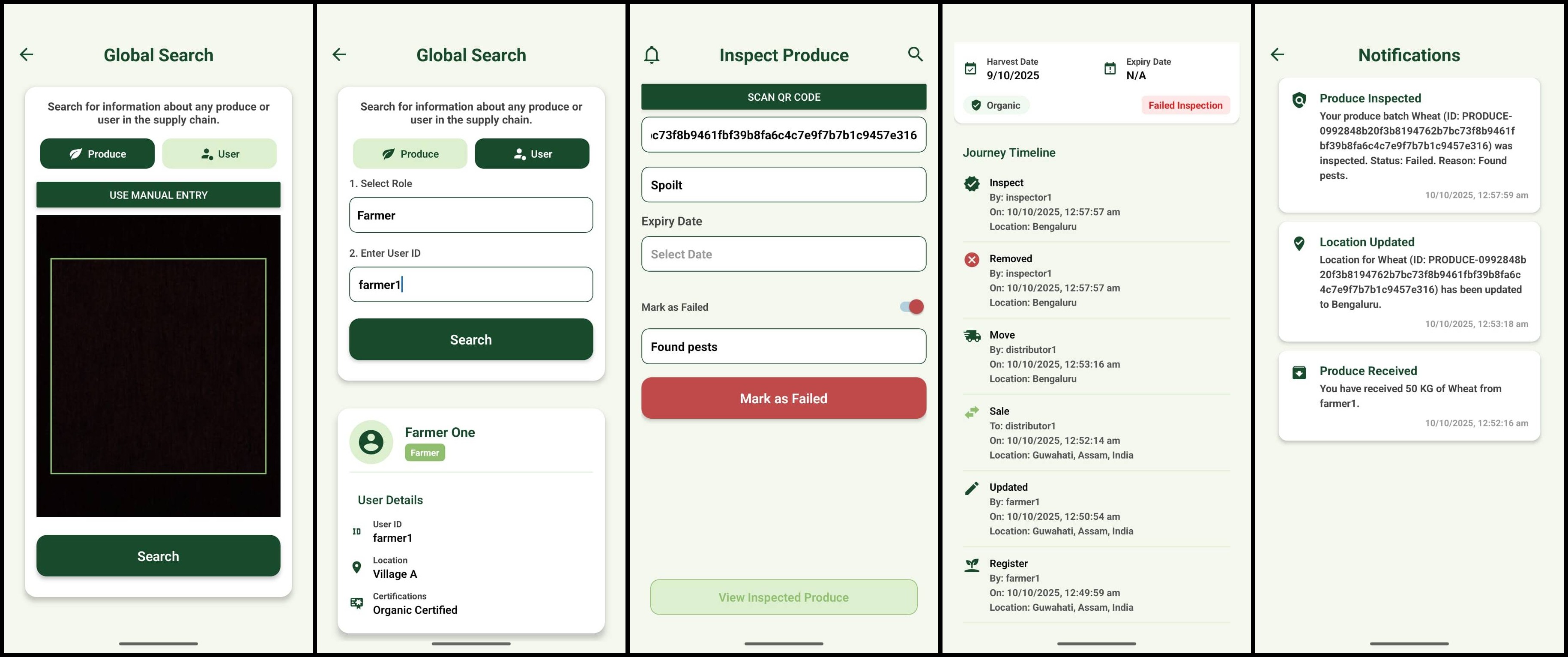Tap Search button under farmer1 field
The height and width of the screenshot is (657, 1568).
point(471,339)
